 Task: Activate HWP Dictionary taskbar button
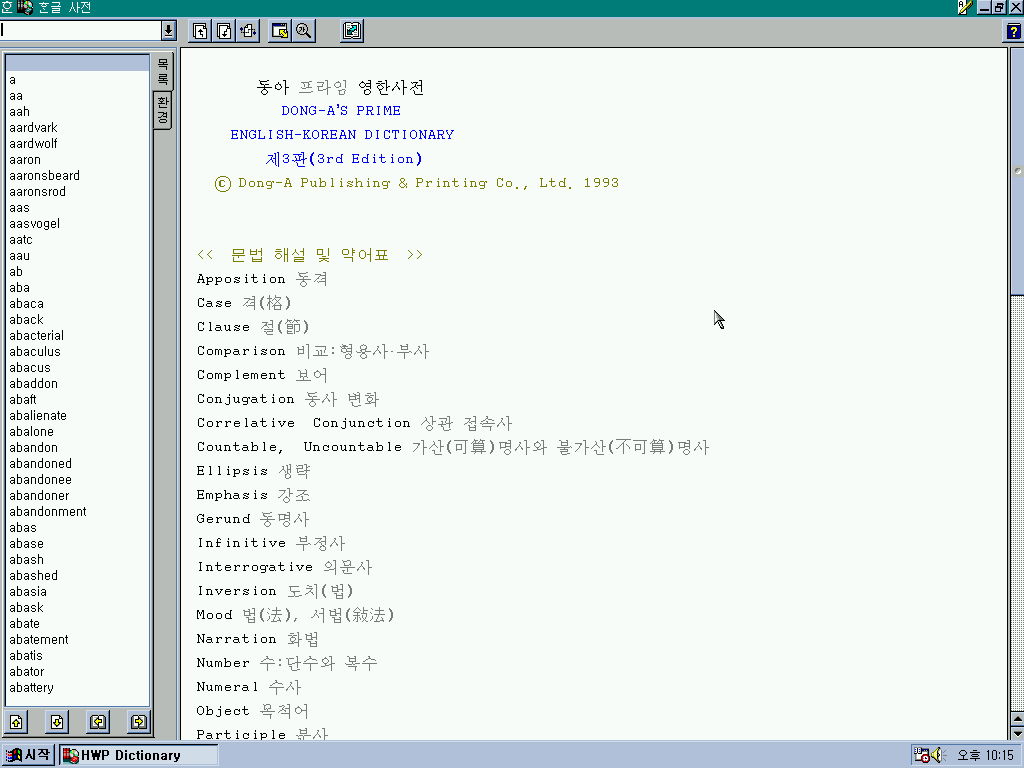[138, 755]
